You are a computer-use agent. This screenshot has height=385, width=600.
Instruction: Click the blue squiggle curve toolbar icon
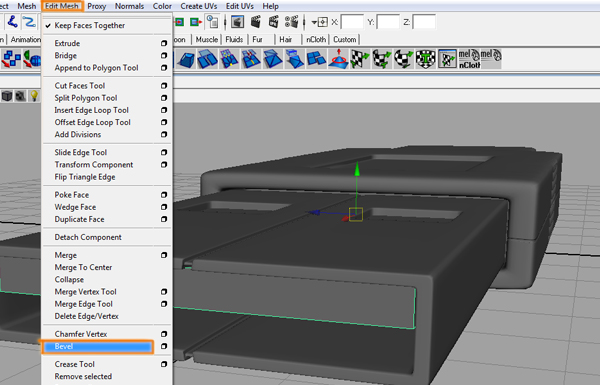pyautogui.click(x=29, y=22)
